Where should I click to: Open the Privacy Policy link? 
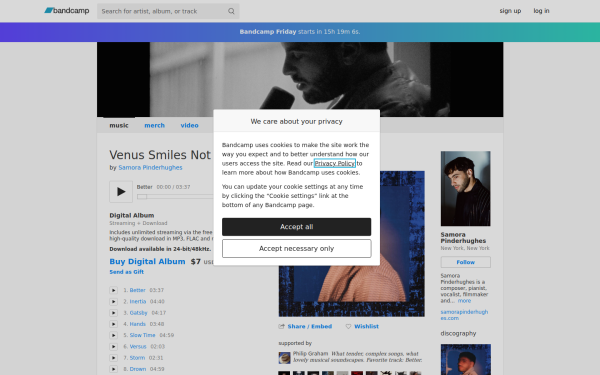[x=335, y=163]
